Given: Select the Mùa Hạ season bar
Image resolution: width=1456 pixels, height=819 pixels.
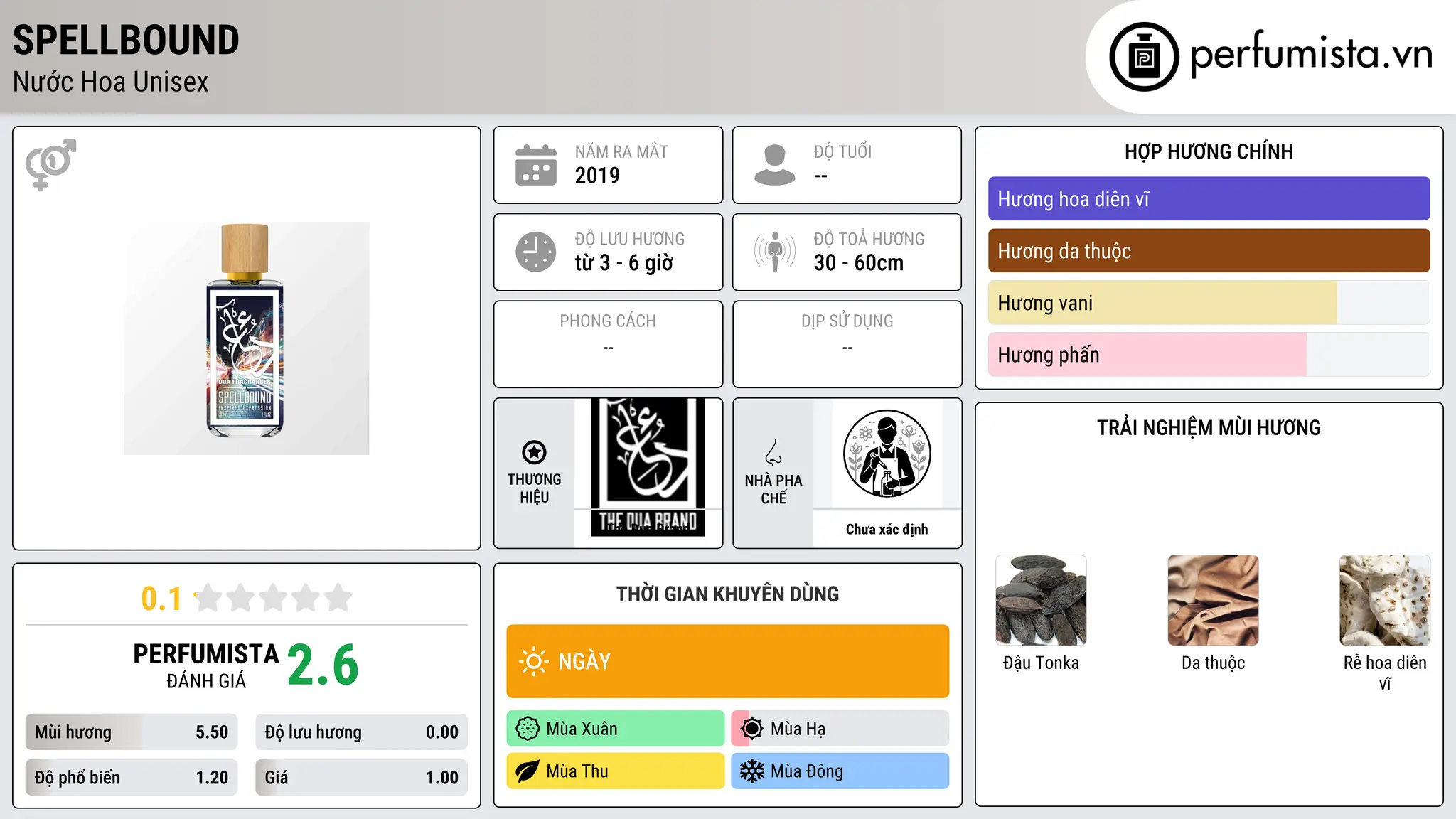Looking at the screenshot, I should pyautogui.click(x=840, y=729).
